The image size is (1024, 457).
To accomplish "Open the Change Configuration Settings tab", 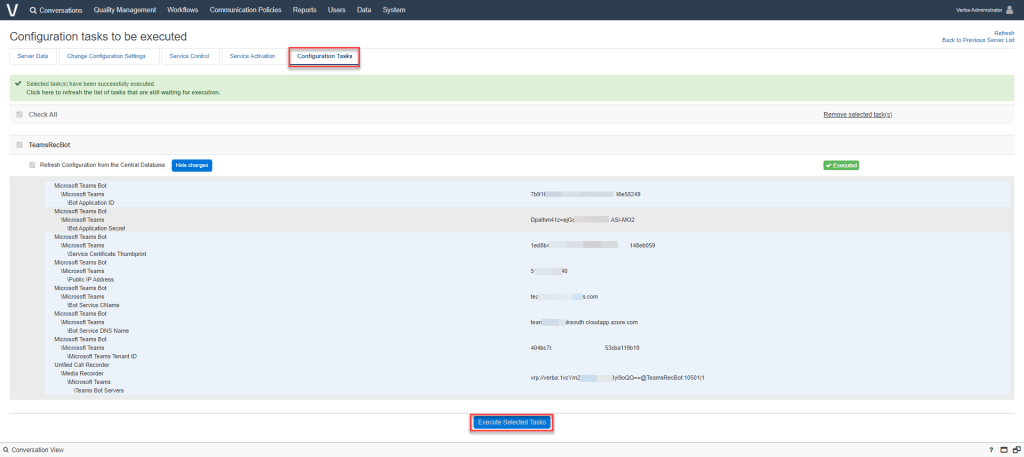I will pyautogui.click(x=107, y=57).
